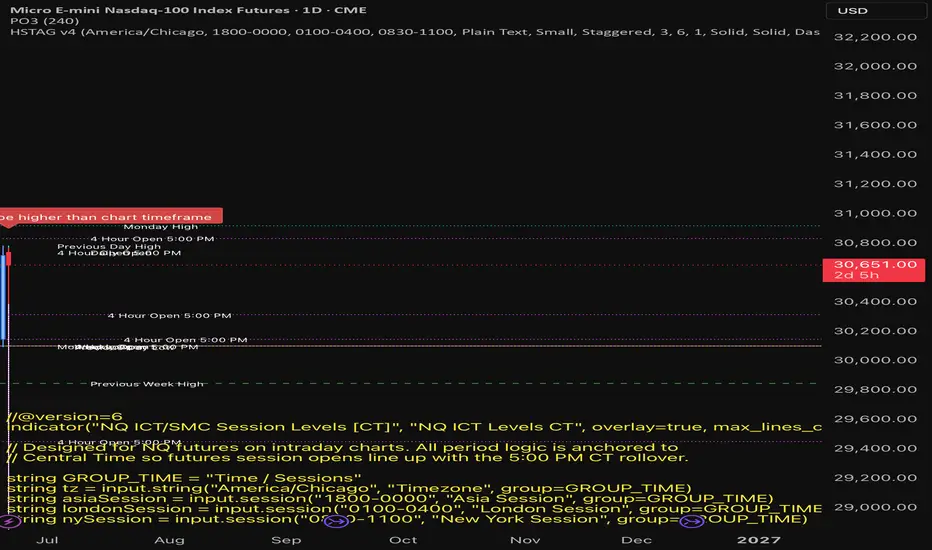Click the 31,600.00 price scale label
Viewport: 932px width, 550px height.
coord(875,125)
